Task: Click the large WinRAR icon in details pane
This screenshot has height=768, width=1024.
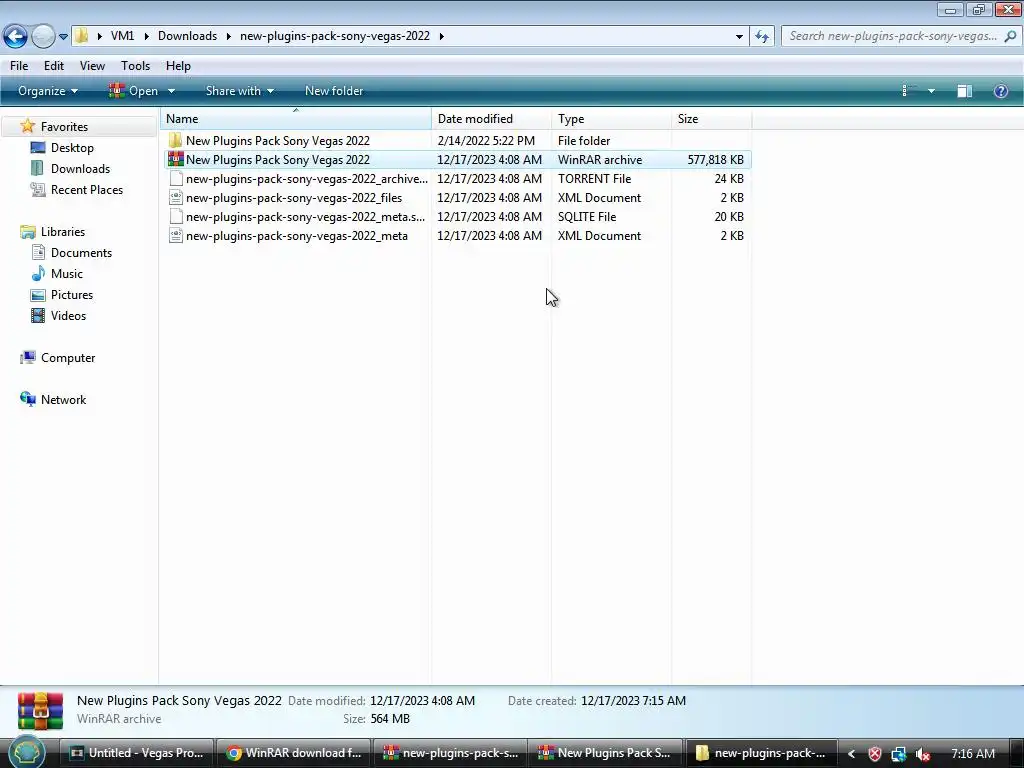Action: click(x=40, y=711)
